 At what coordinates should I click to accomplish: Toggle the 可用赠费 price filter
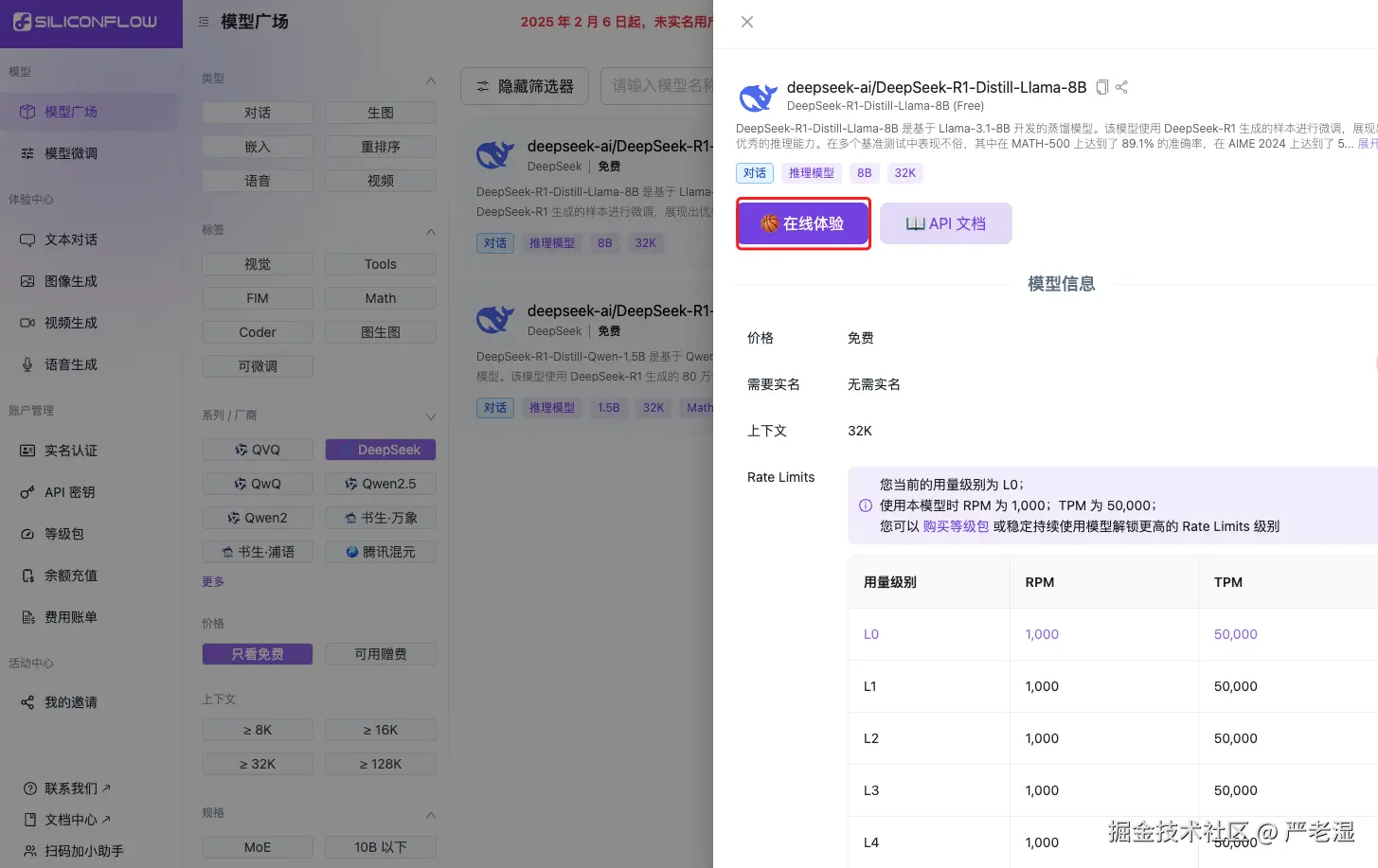(381, 654)
